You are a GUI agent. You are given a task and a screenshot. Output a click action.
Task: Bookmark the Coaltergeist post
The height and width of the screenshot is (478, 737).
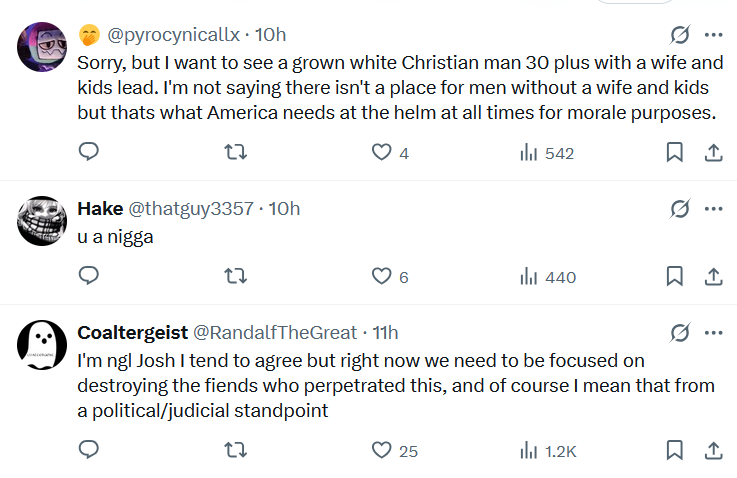click(x=675, y=450)
